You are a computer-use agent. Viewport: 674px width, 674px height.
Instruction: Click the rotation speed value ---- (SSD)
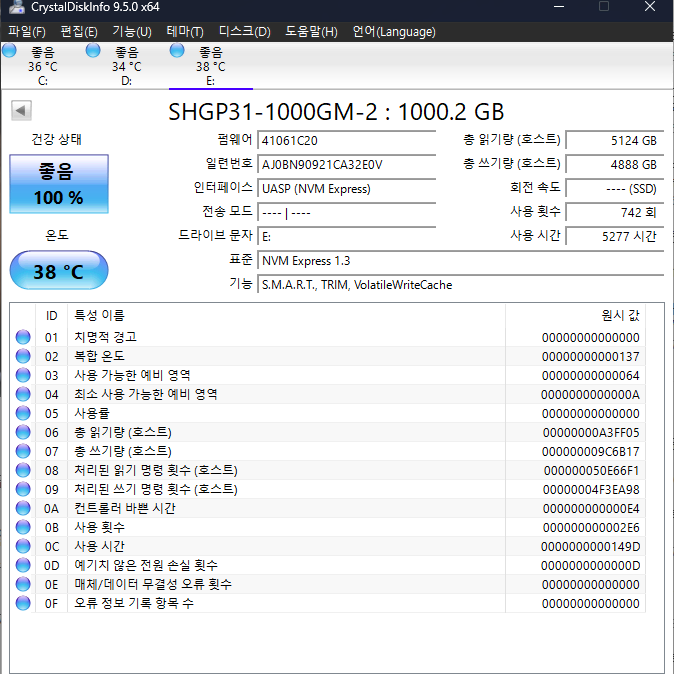point(615,189)
